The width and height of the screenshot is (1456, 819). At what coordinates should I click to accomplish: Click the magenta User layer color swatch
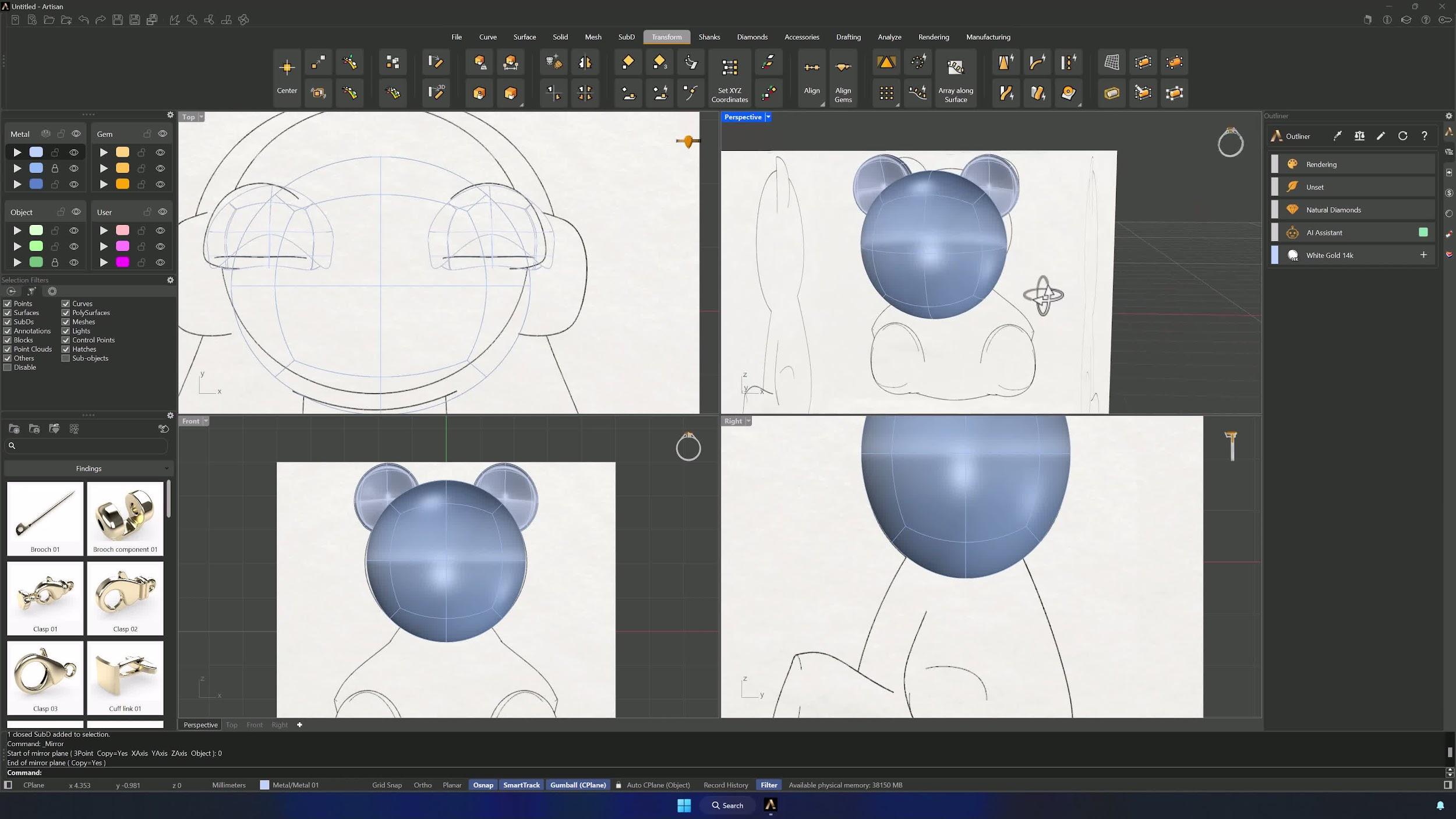point(122,262)
